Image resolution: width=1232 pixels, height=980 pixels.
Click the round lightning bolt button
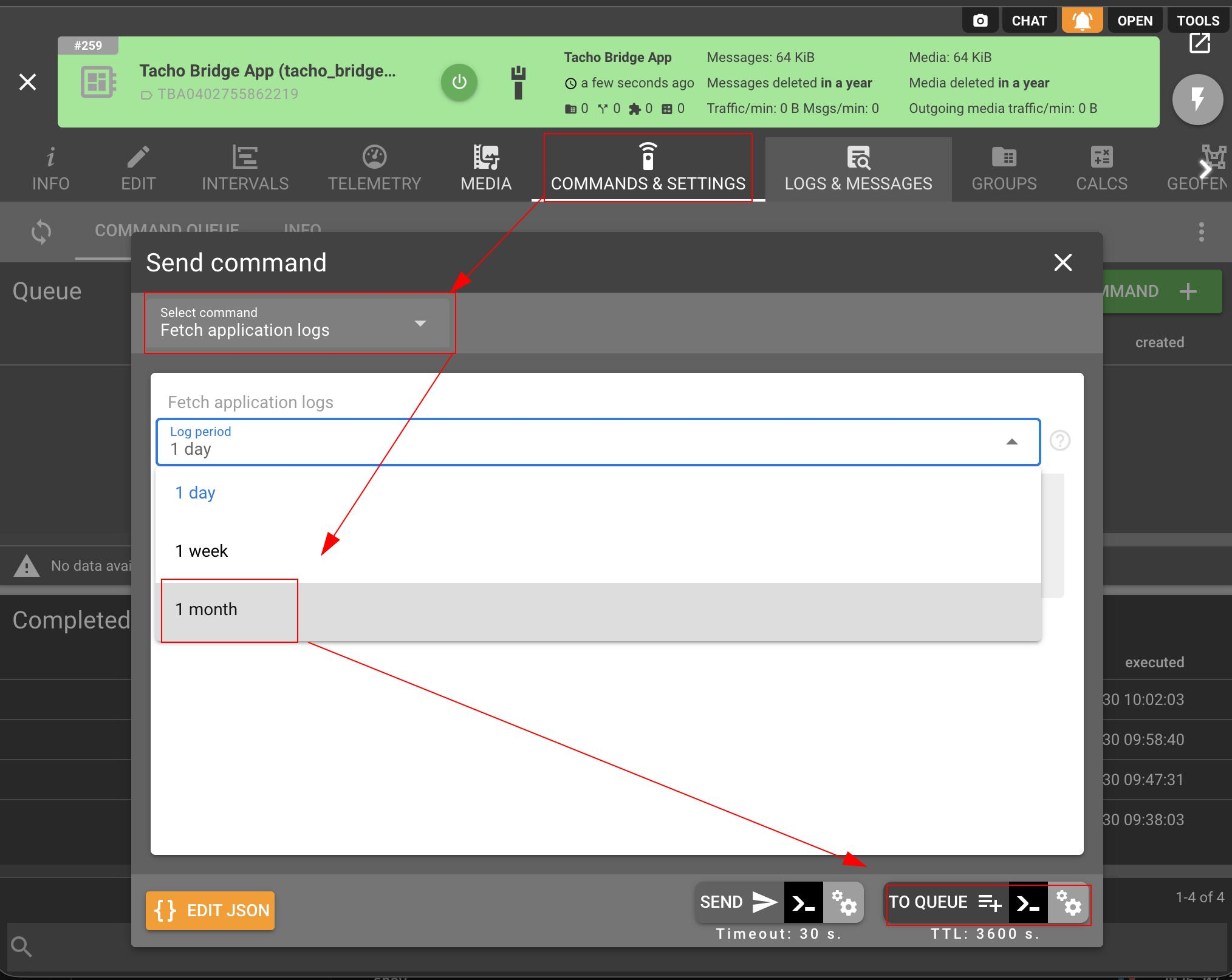pos(1197,100)
